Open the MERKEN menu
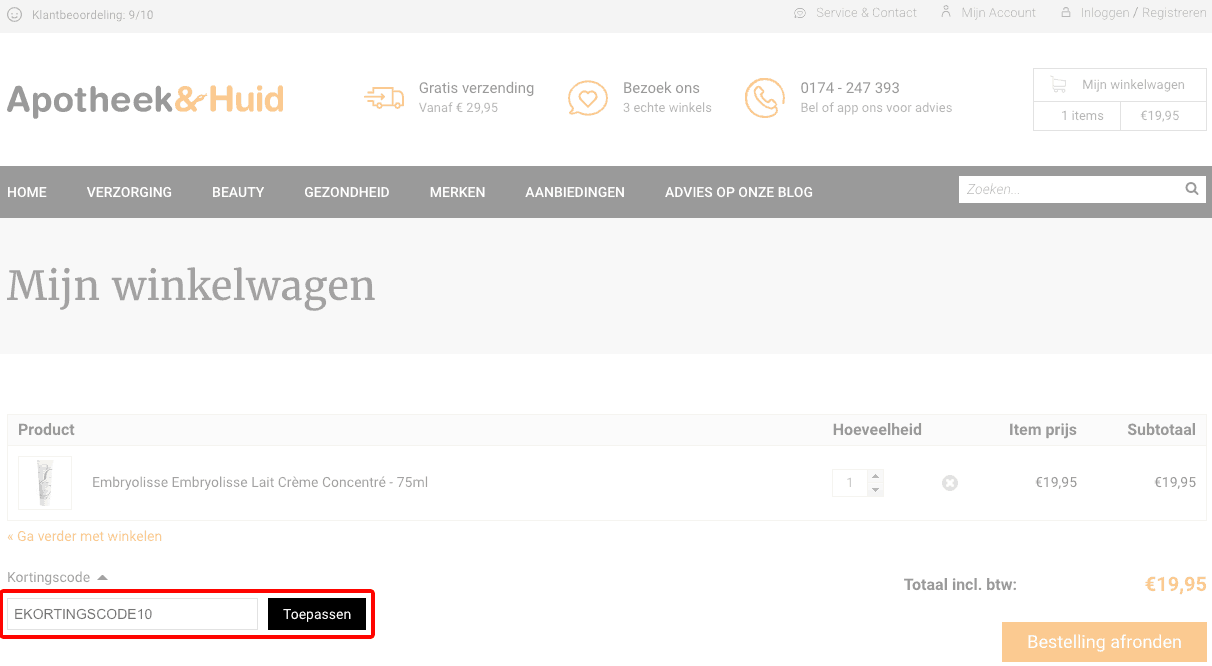The image size is (1212, 666). [x=458, y=192]
